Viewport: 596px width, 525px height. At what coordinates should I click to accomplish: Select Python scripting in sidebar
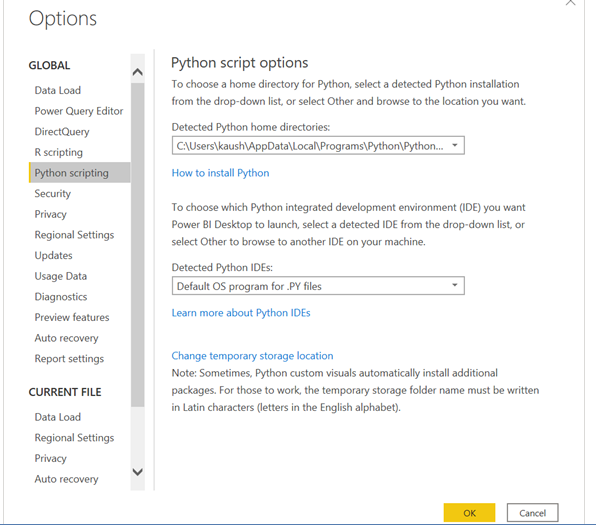click(x=79, y=173)
